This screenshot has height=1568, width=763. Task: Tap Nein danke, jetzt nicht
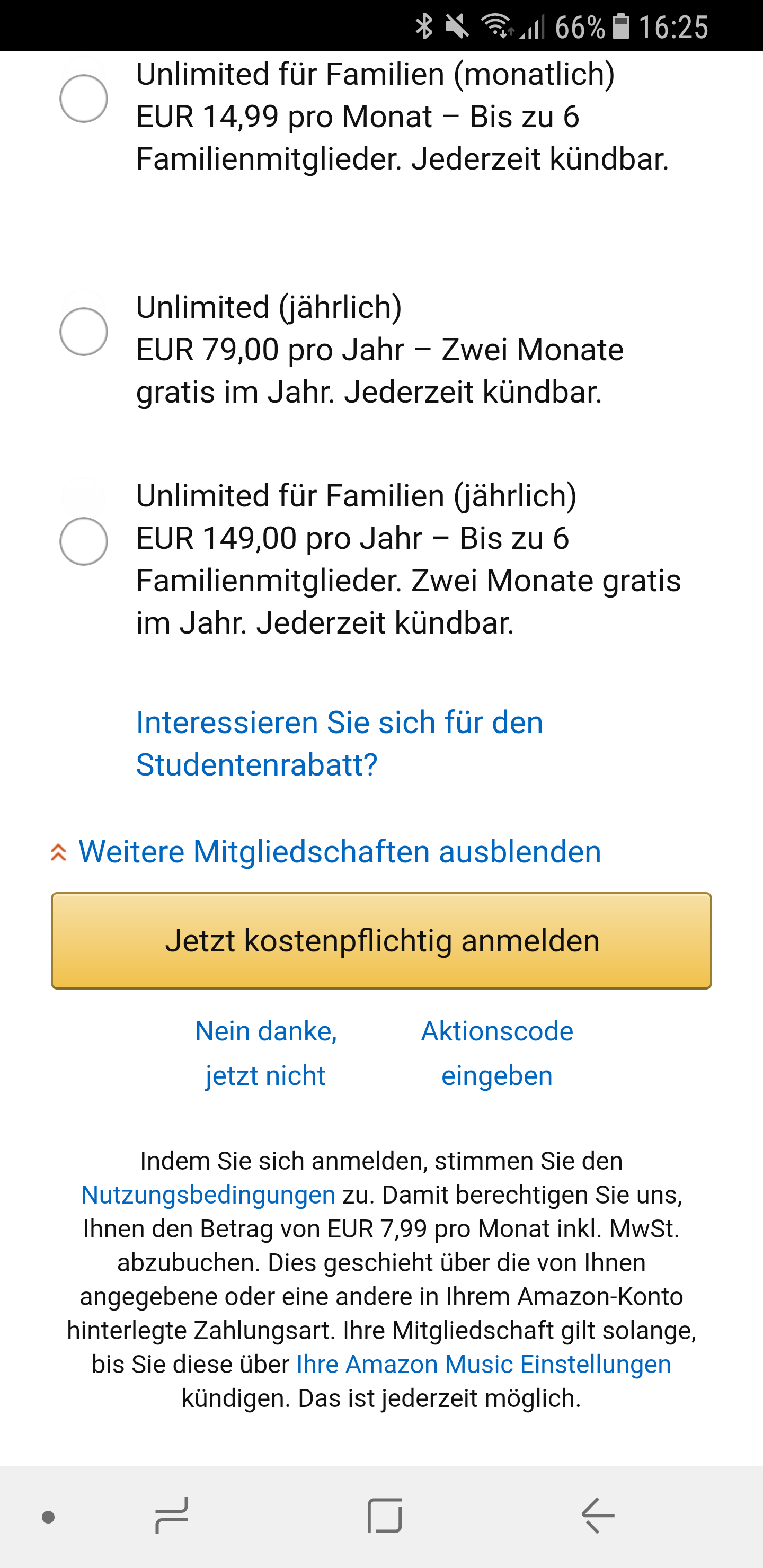point(265,1053)
